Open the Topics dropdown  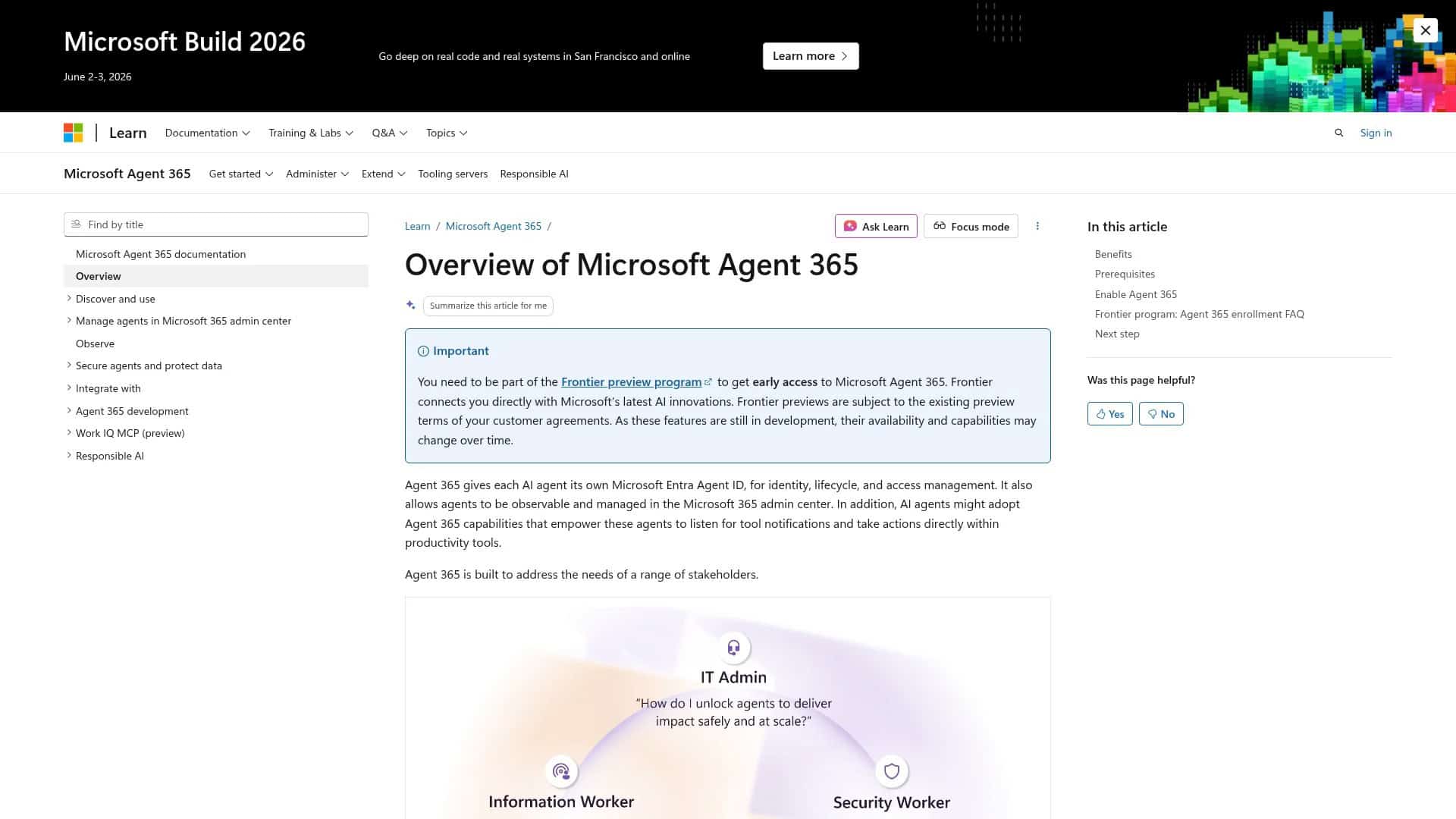point(446,132)
